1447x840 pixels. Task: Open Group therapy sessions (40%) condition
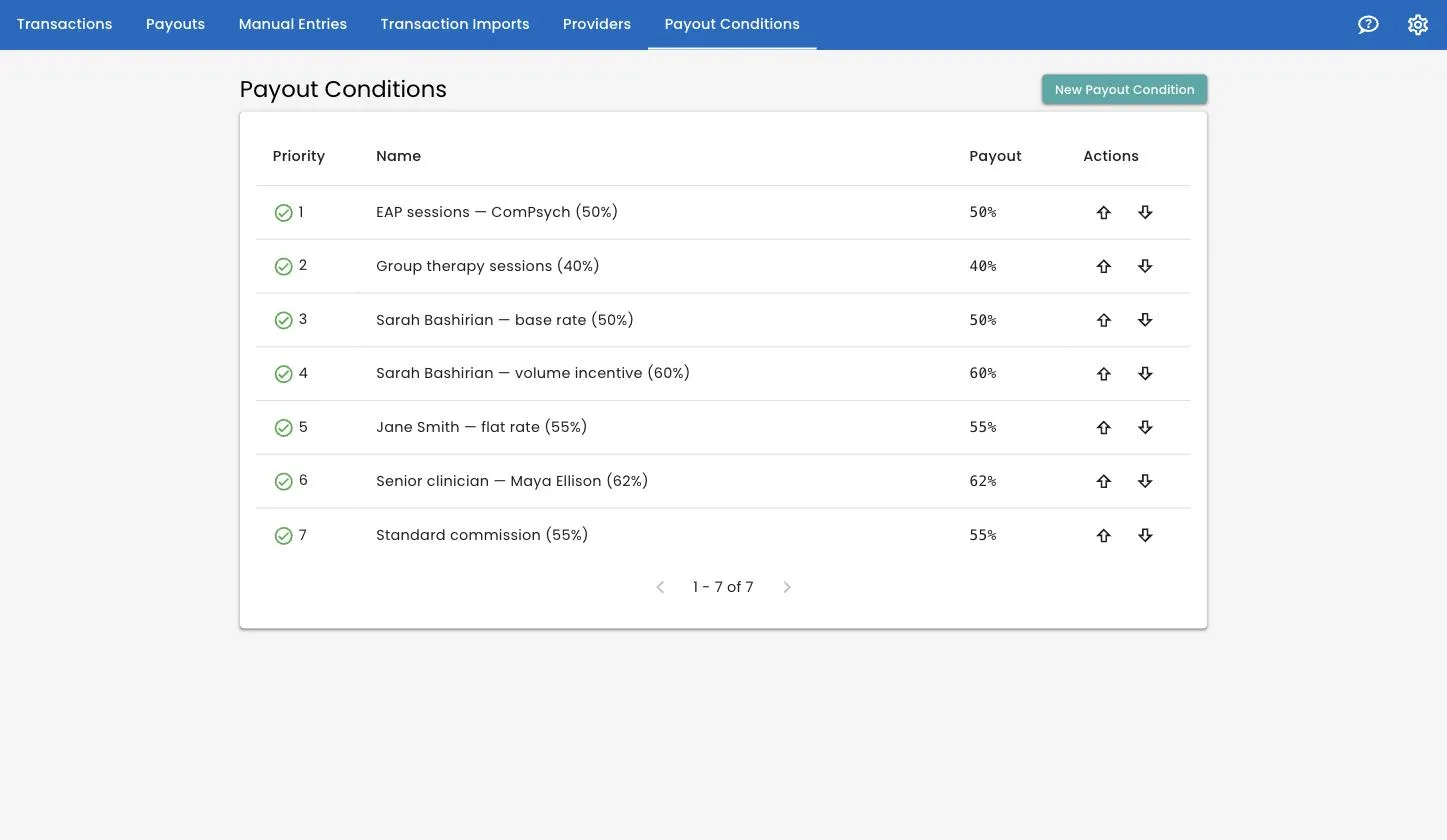[488, 266]
